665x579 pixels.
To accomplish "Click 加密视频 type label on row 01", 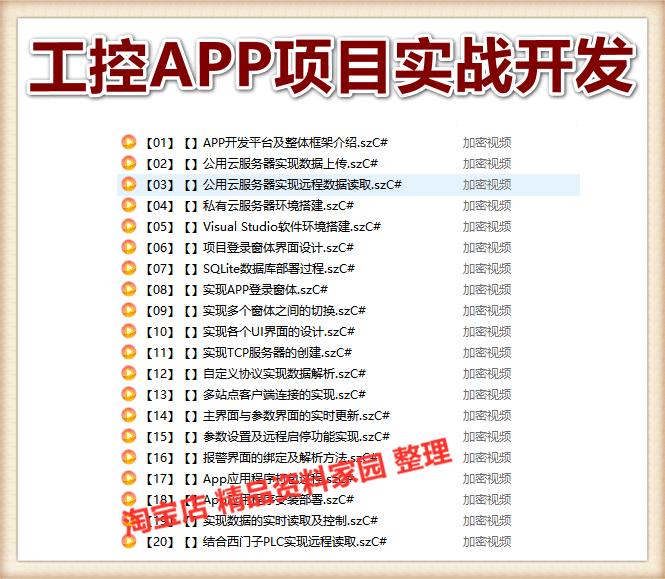I will pyautogui.click(x=487, y=143).
